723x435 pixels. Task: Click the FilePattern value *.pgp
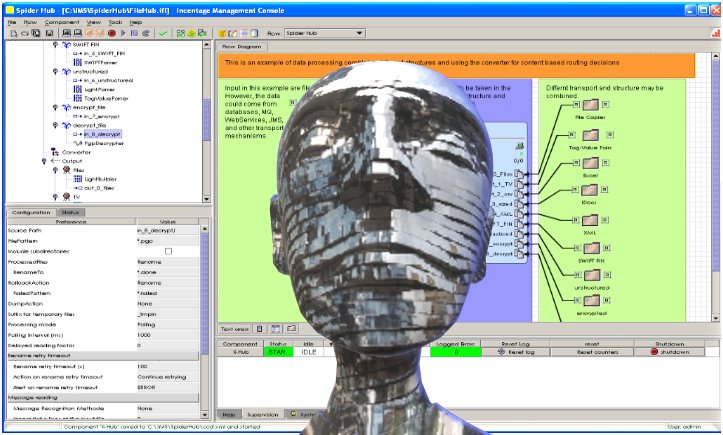(168, 241)
